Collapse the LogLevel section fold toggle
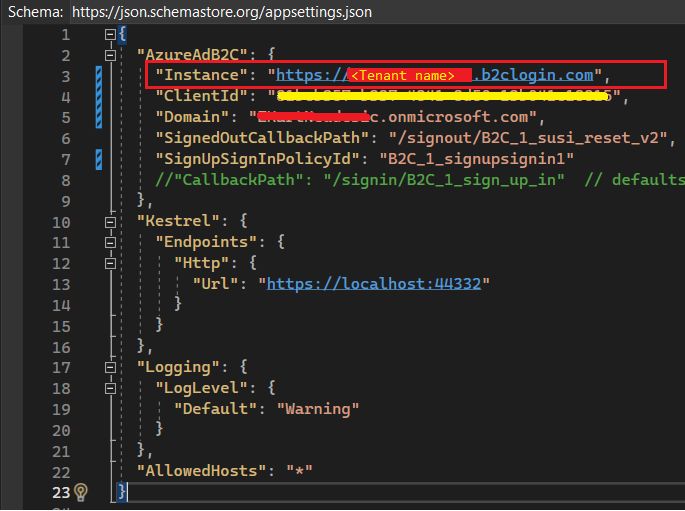The width and height of the screenshot is (685, 511). click(110, 389)
